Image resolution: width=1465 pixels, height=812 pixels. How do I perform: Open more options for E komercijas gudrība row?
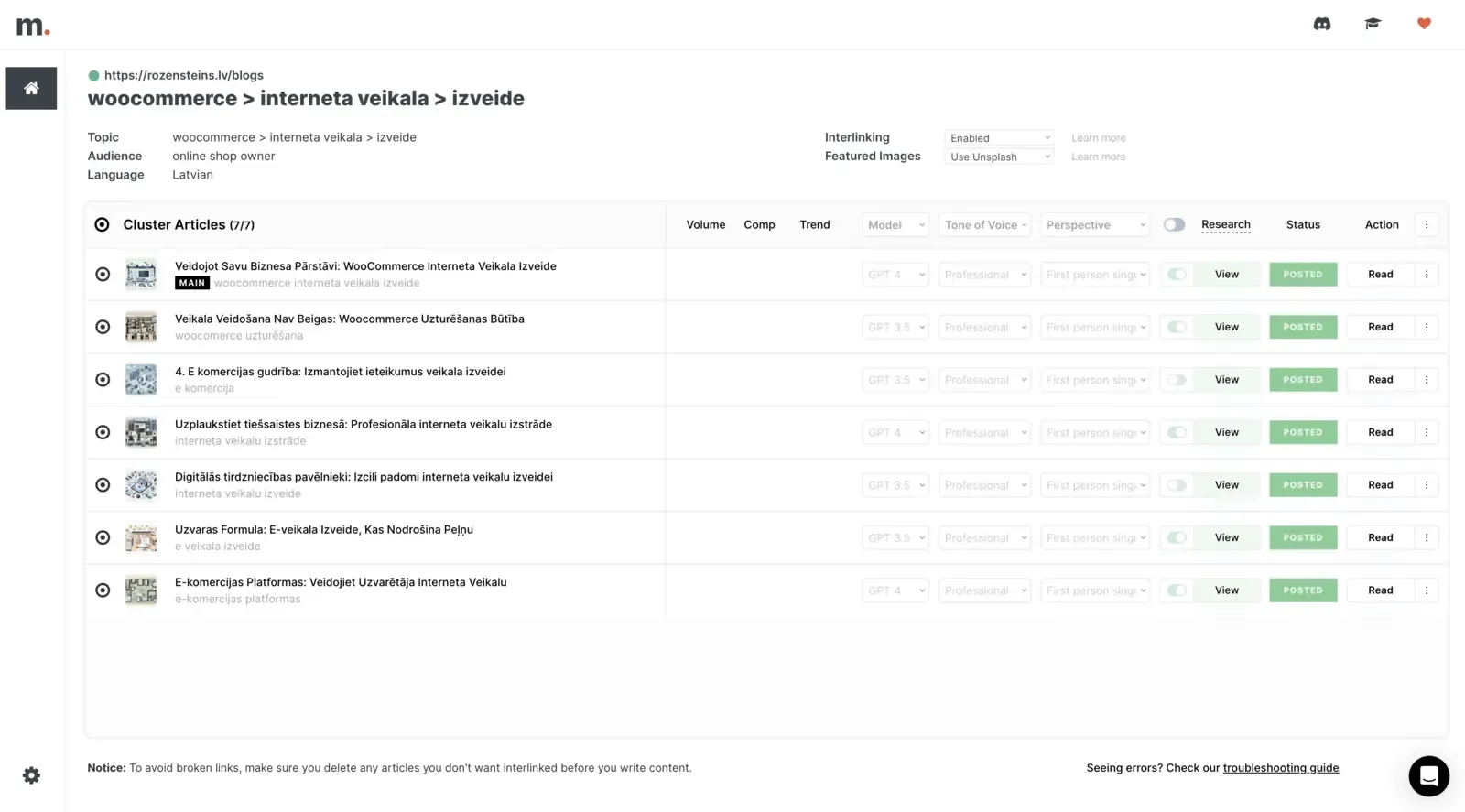[x=1426, y=380]
